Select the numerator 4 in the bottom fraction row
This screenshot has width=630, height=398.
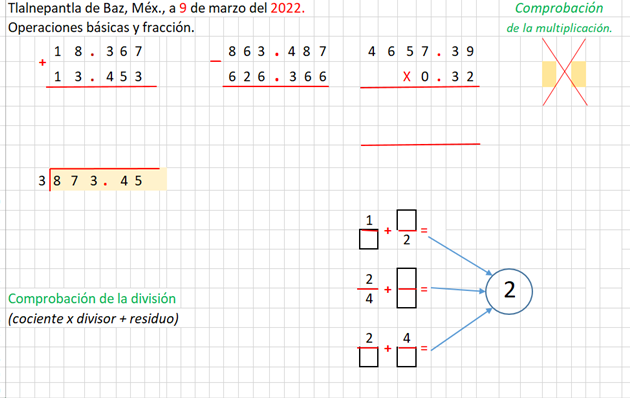407,338
